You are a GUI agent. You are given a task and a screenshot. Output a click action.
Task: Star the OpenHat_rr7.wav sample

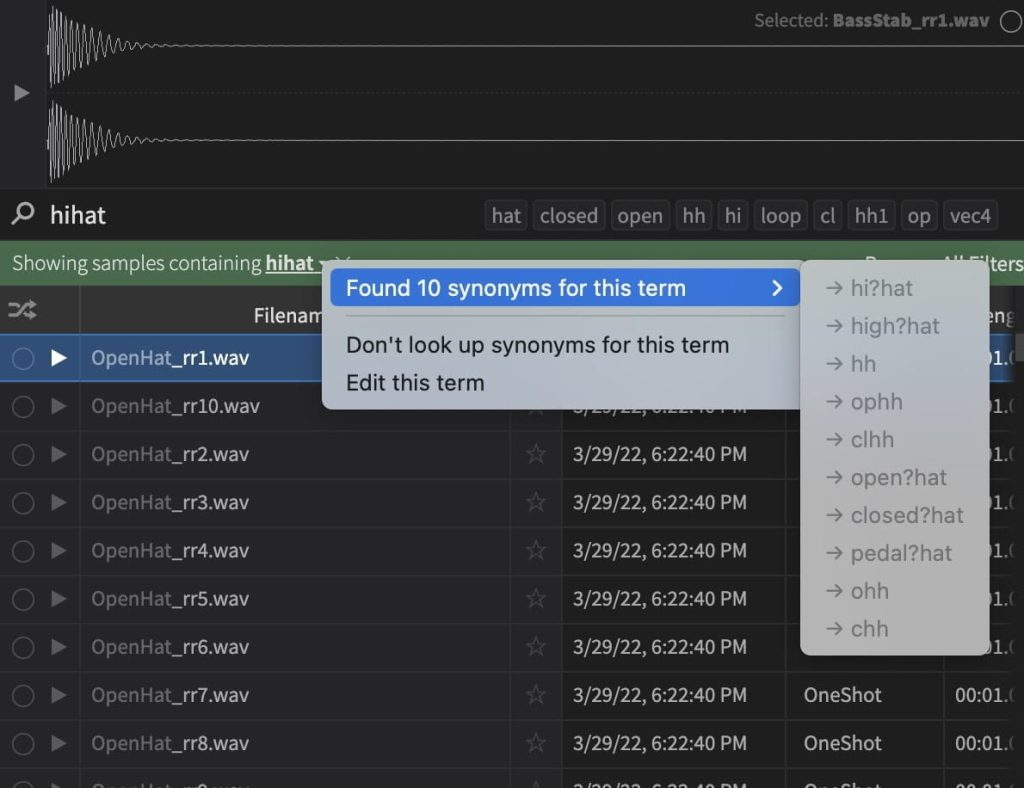[x=536, y=695]
